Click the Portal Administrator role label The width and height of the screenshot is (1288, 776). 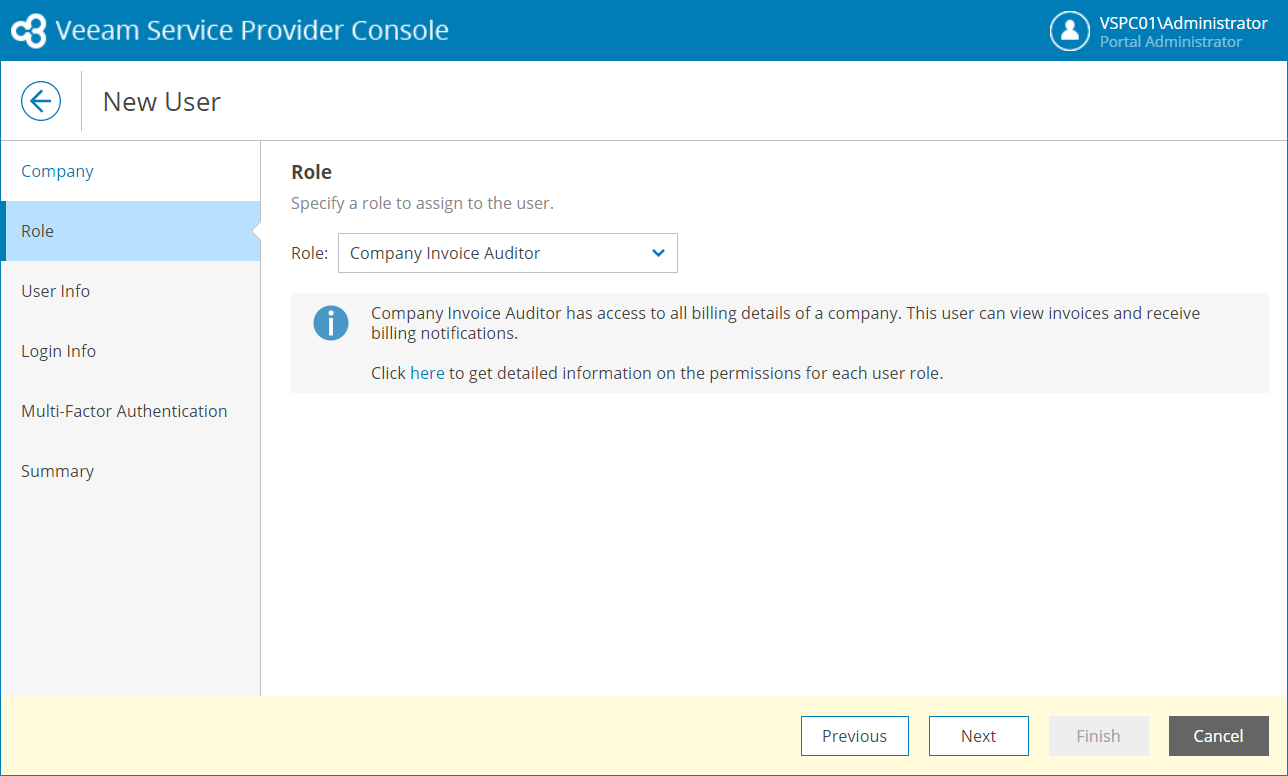(1170, 42)
